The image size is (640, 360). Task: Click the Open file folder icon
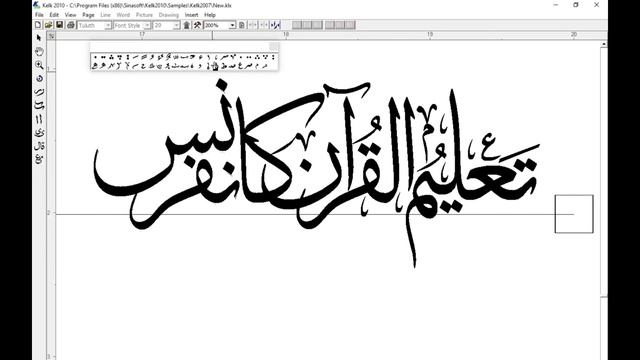point(49,25)
